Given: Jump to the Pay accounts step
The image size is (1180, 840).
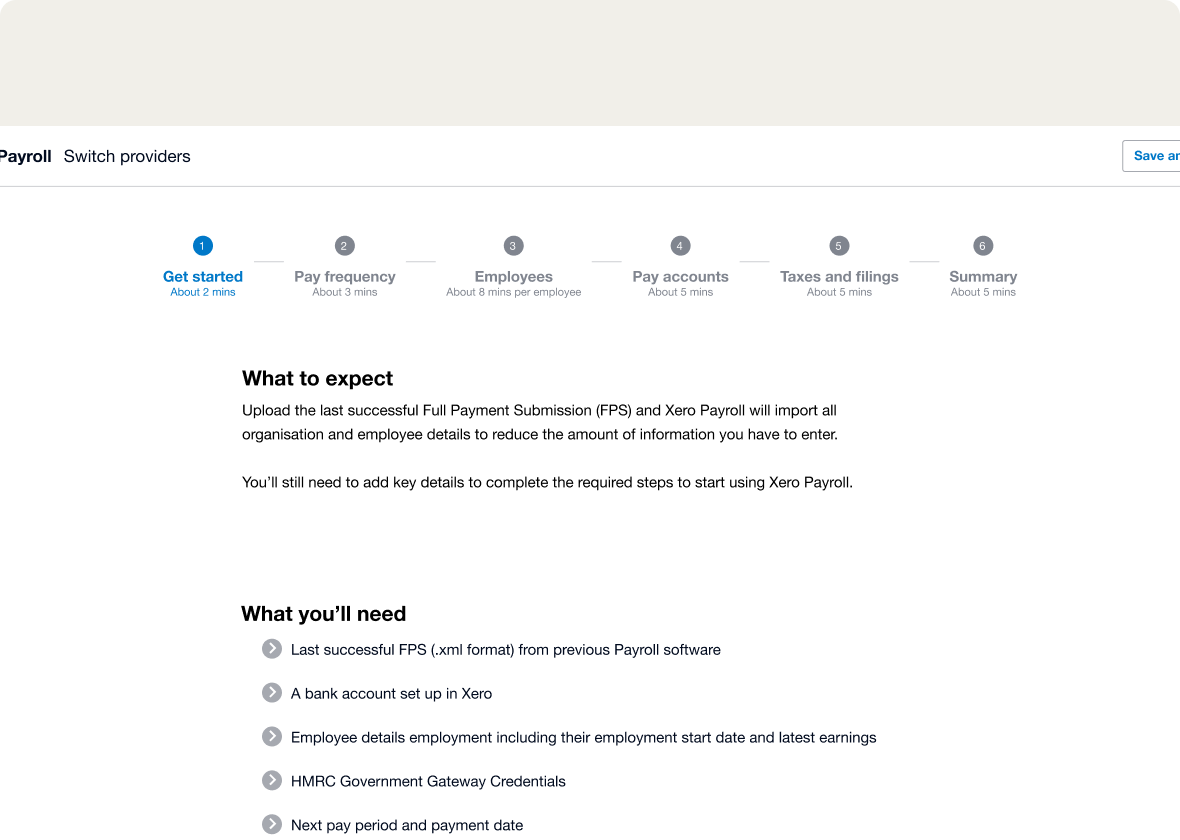Looking at the screenshot, I should (680, 277).
